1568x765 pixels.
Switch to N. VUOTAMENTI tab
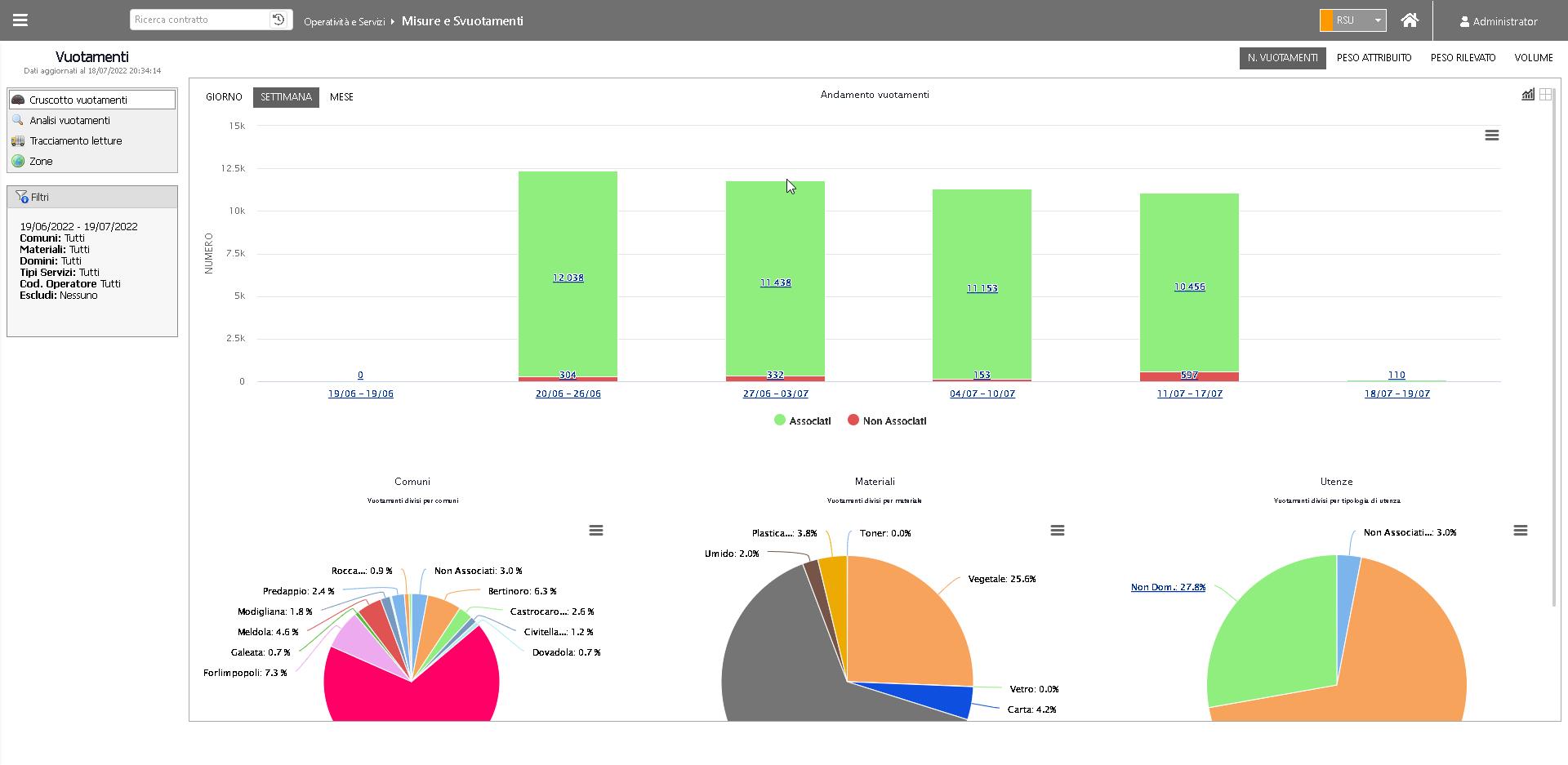1282,58
